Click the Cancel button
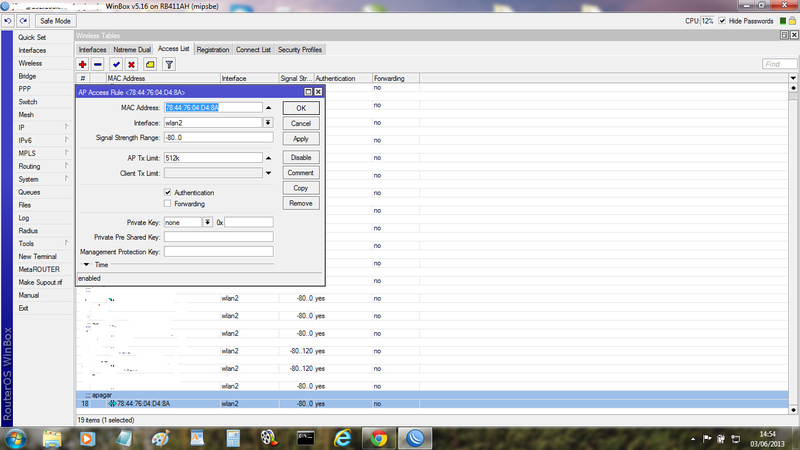800x450 pixels. 301,123
